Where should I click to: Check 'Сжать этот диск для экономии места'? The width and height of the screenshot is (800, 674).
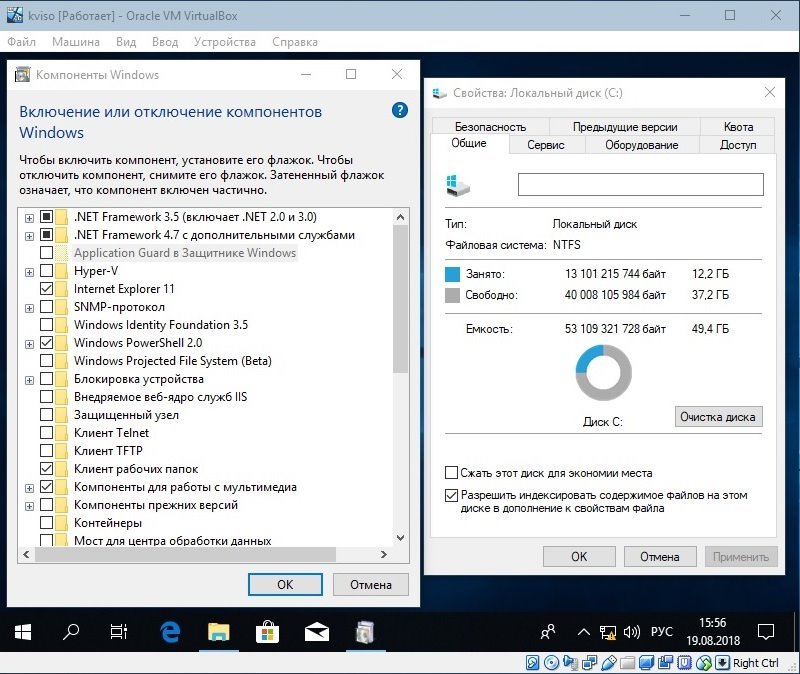451,472
